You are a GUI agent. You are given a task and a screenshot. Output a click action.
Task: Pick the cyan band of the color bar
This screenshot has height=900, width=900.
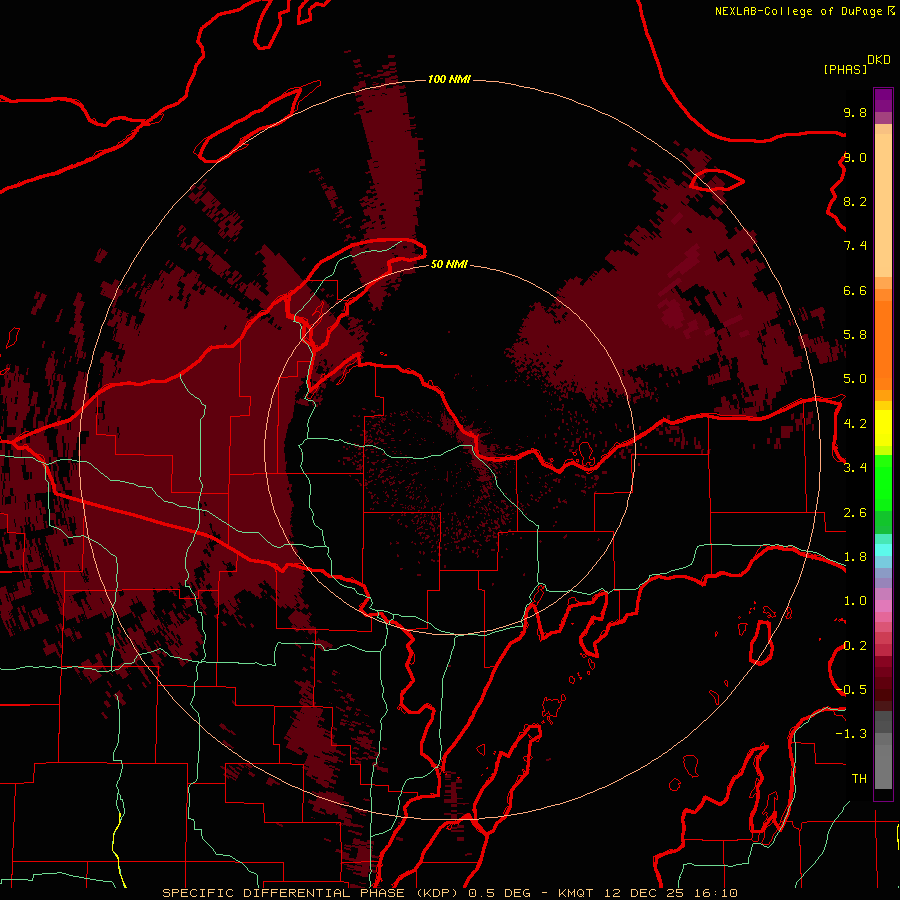(883, 550)
